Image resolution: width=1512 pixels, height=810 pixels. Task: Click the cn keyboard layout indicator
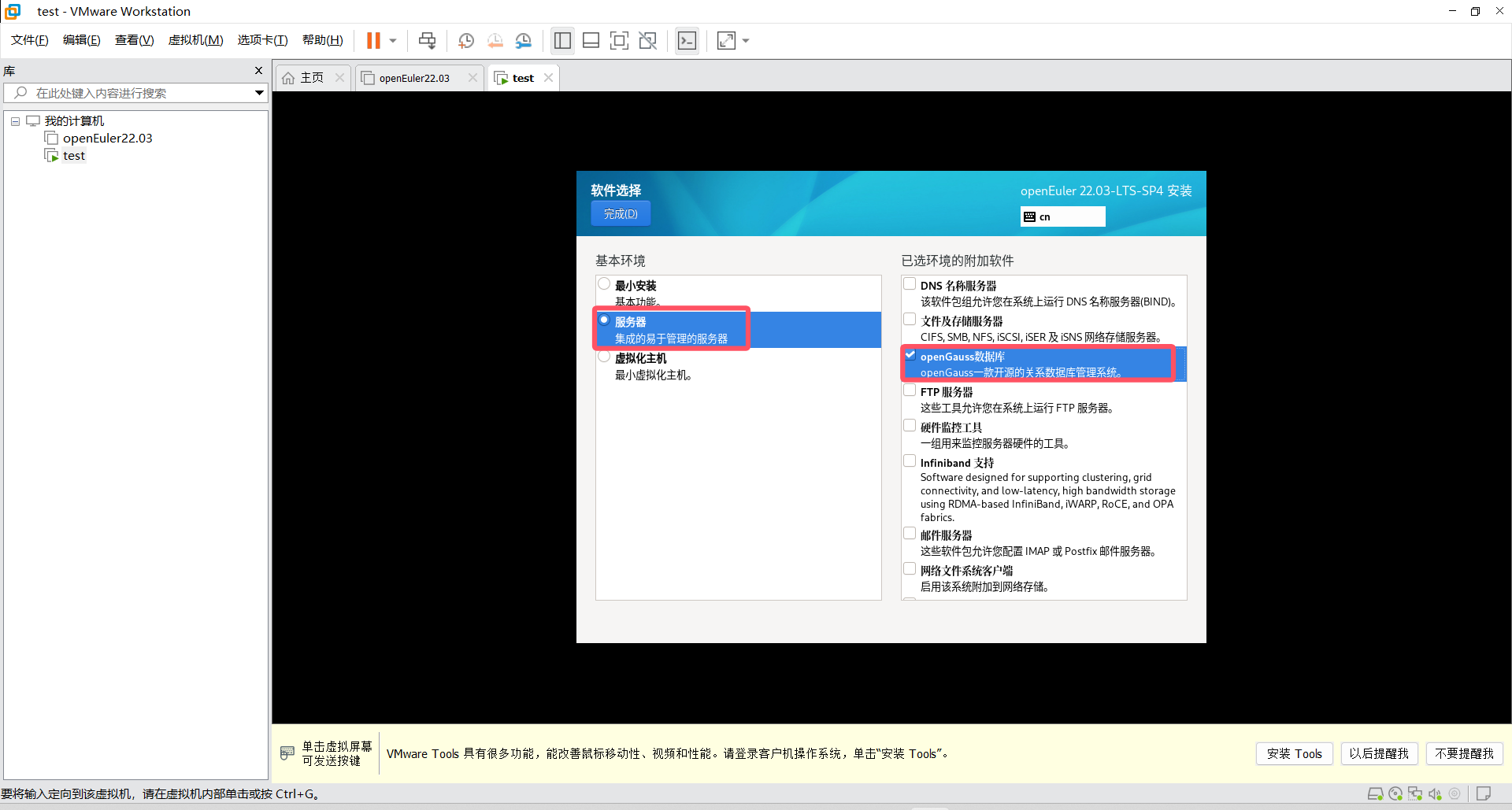pos(1062,216)
